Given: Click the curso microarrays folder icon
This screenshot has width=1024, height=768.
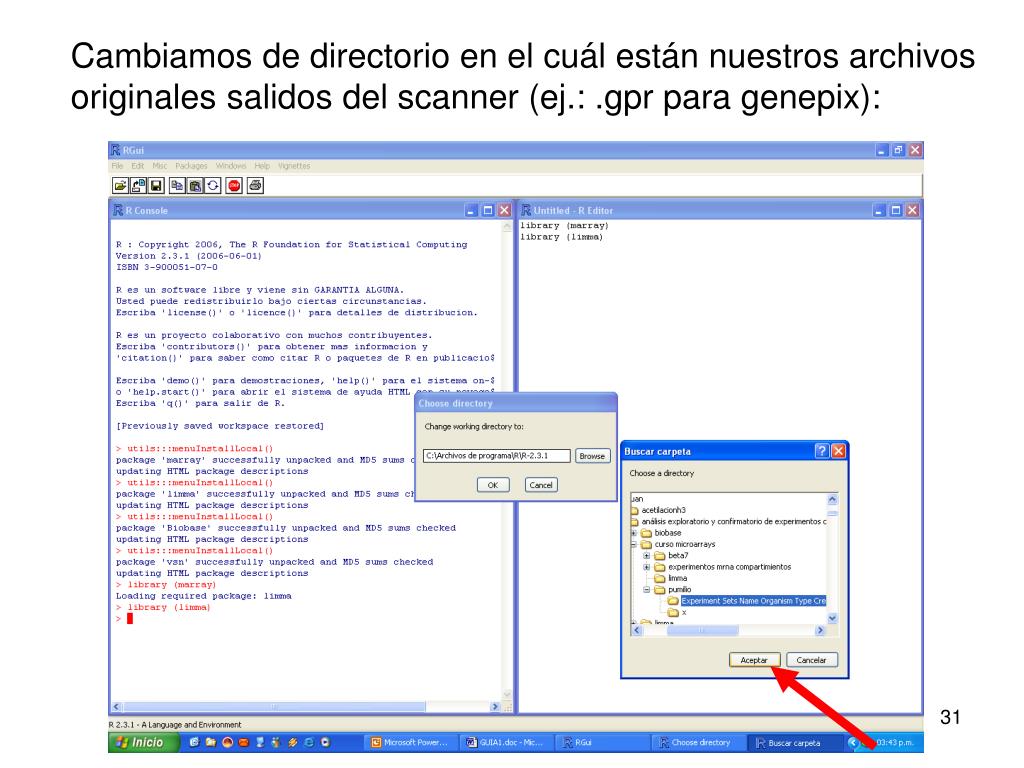Looking at the screenshot, I should [x=647, y=544].
